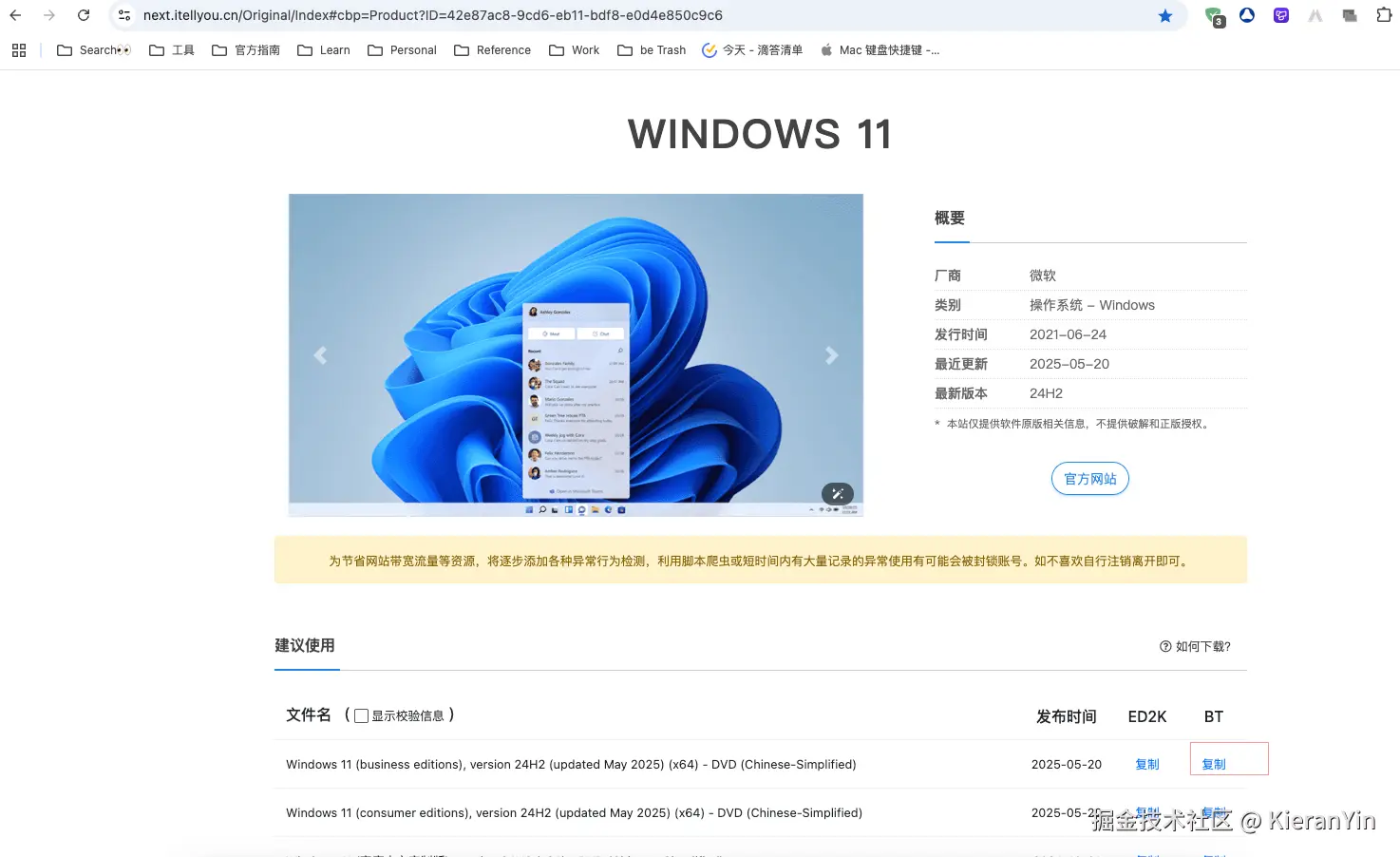1400x857 pixels.
Task: Click the bookmark star in address bar
Action: tap(1165, 15)
